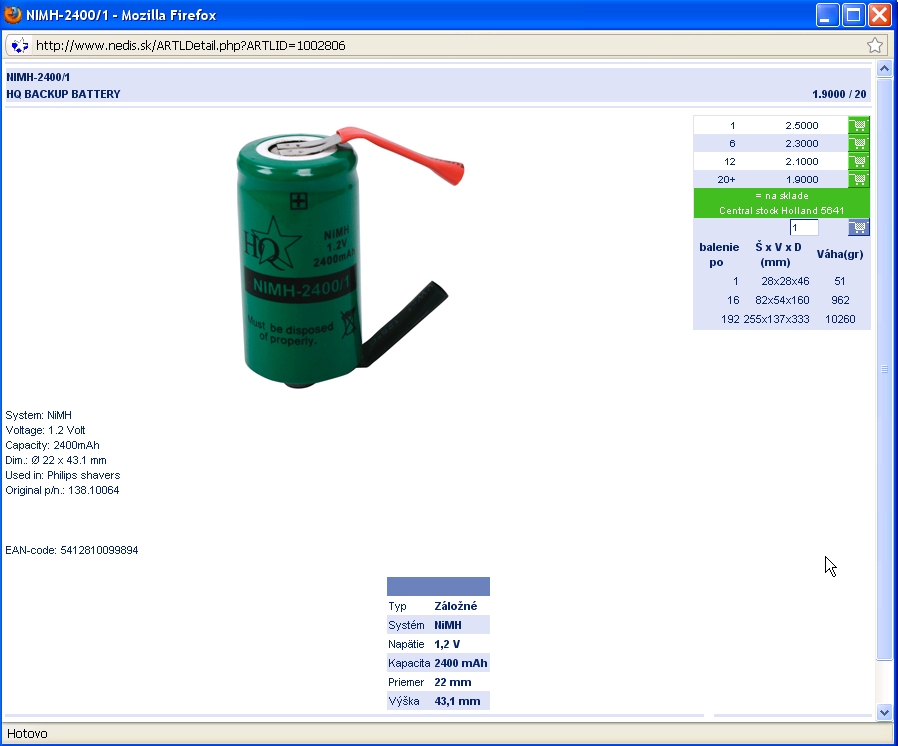Click the site identity icon in address bar
The height and width of the screenshot is (746, 898).
point(19,45)
